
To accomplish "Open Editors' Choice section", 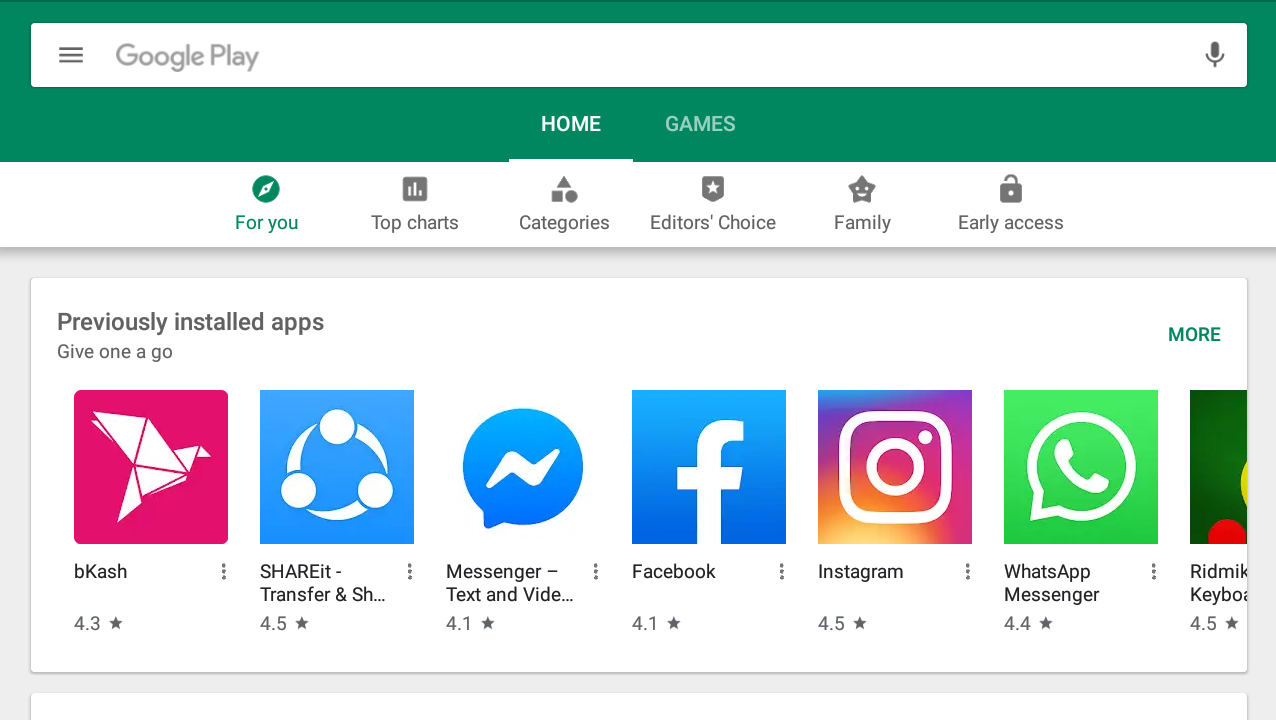I will coord(713,204).
